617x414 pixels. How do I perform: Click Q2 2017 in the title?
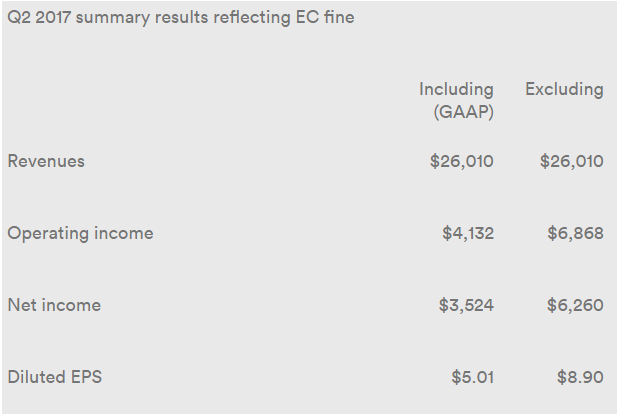39,18
